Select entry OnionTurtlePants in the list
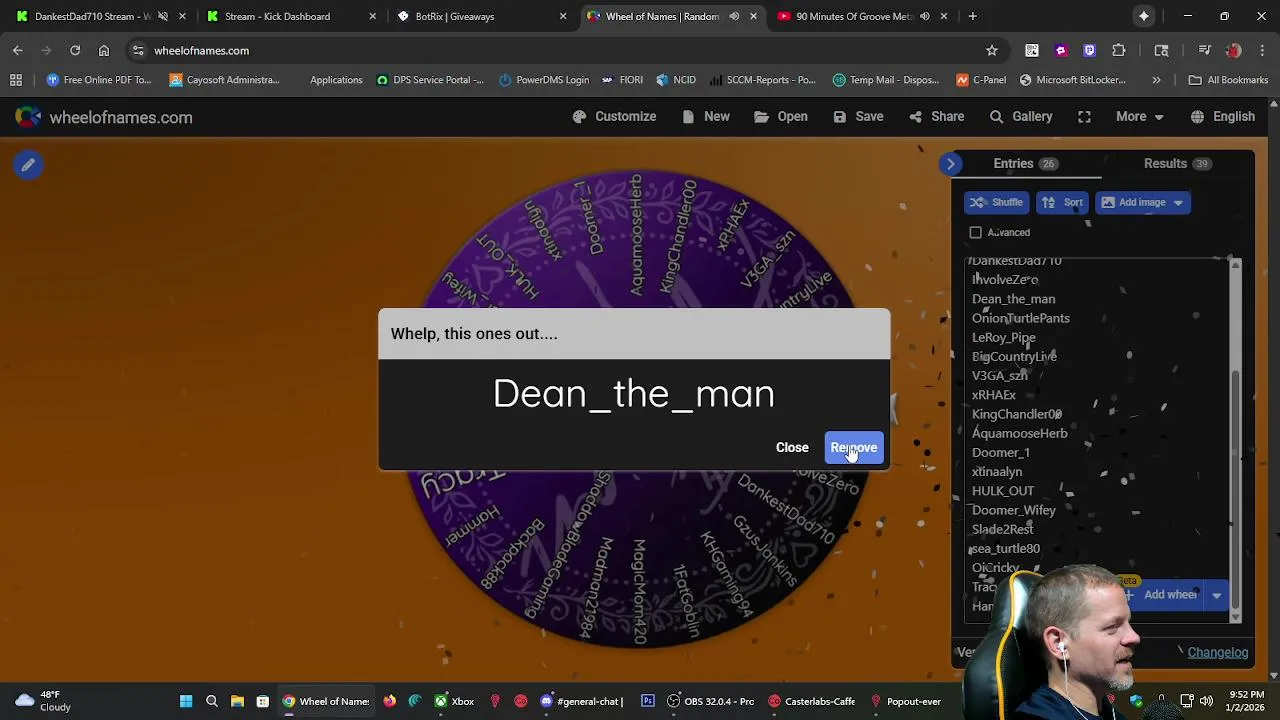The width and height of the screenshot is (1280, 720). tap(1020, 318)
